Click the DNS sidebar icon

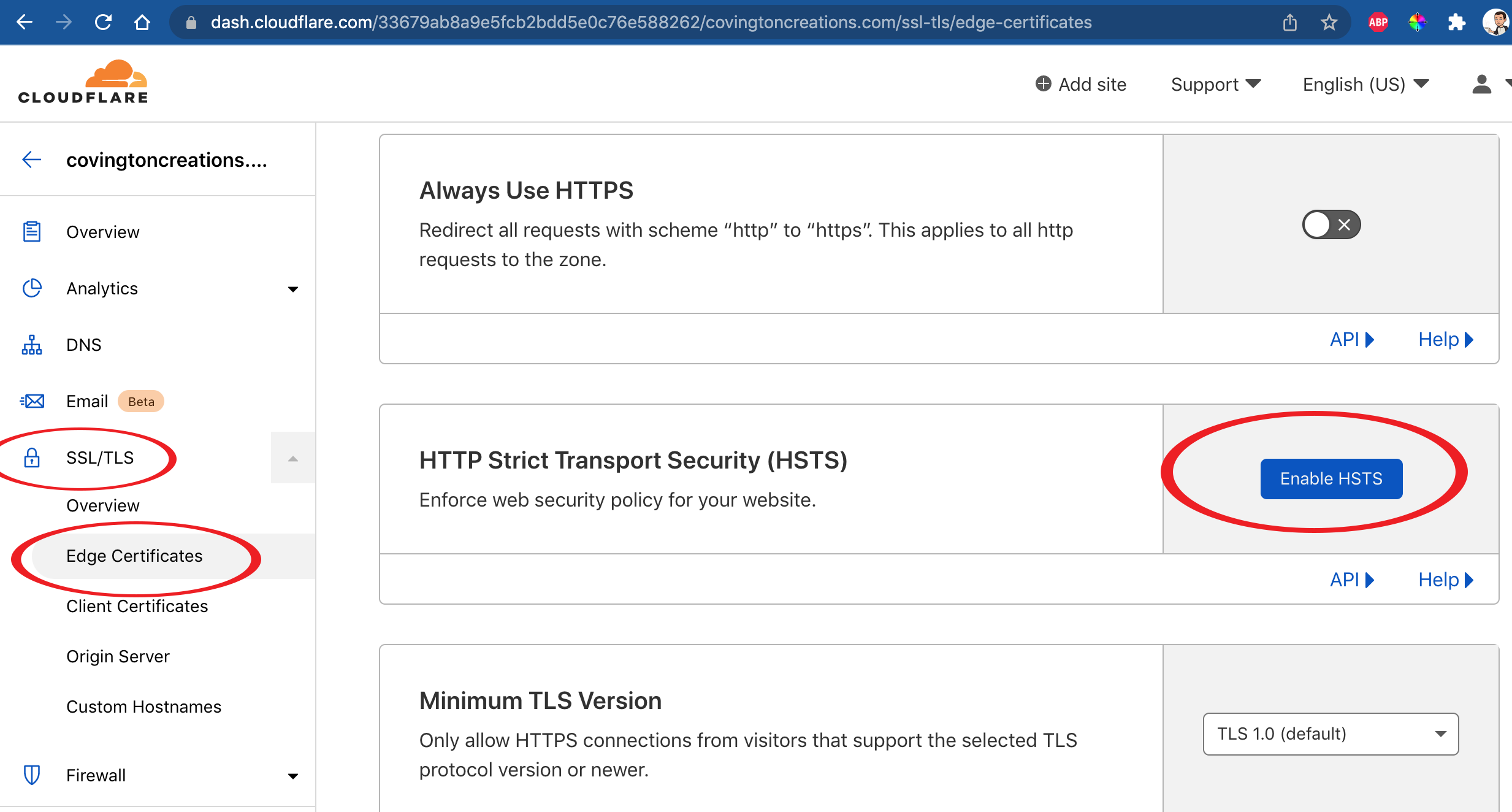coord(32,345)
